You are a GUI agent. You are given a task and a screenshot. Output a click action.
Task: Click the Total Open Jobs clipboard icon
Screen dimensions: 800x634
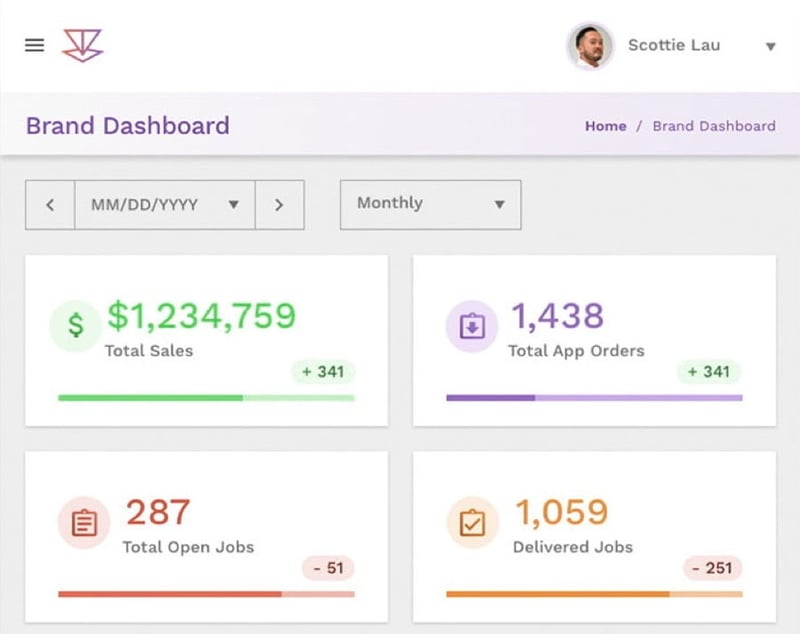pyautogui.click(x=84, y=523)
